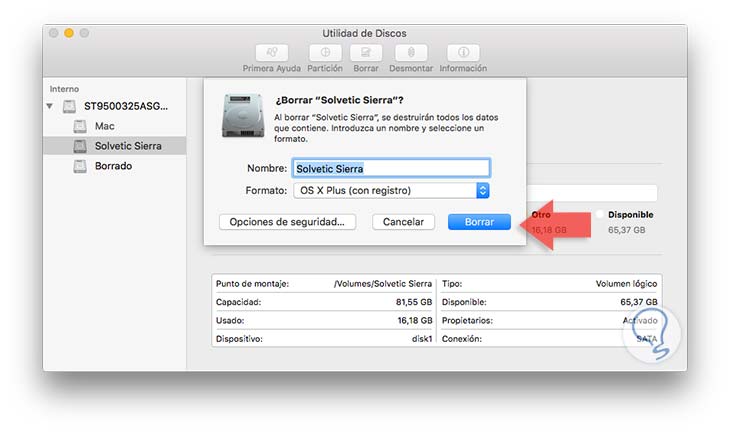Image resolution: width=730 pixels, height=433 pixels.
Task: Click the dialog title ¿Borrar "Solvetic Sierra"?
Action: pyautogui.click(x=339, y=100)
